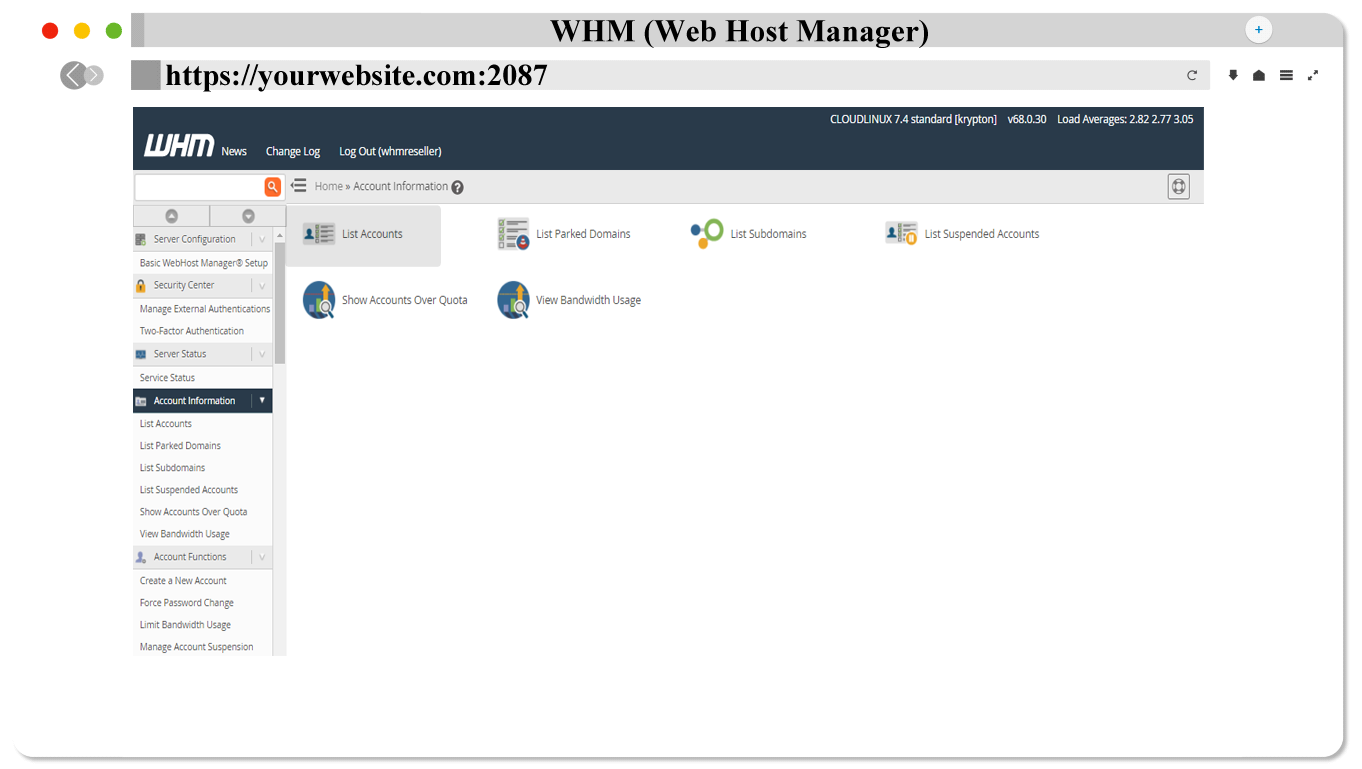This screenshot has height=769, width=1362.
Task: Click the support lifebuoy icon
Action: pos(1179,187)
